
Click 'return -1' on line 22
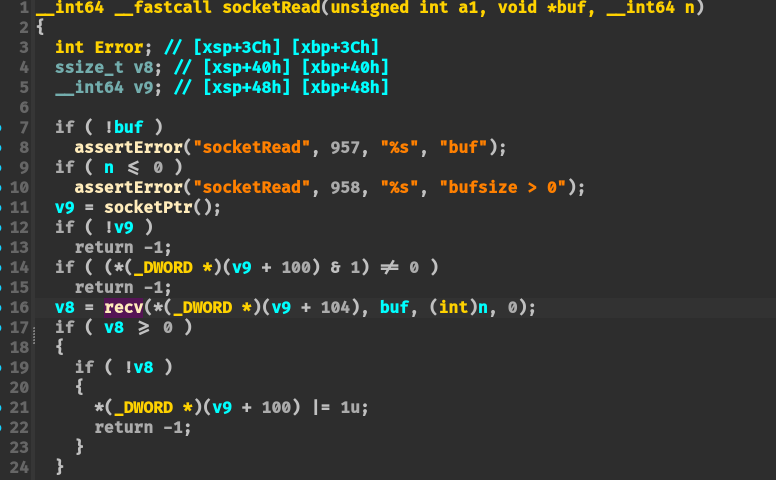coord(139,427)
